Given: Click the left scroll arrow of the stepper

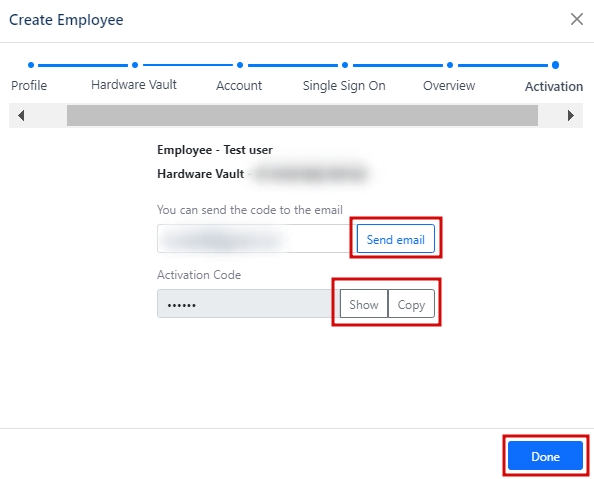Looking at the screenshot, I should pyautogui.click(x=21, y=116).
